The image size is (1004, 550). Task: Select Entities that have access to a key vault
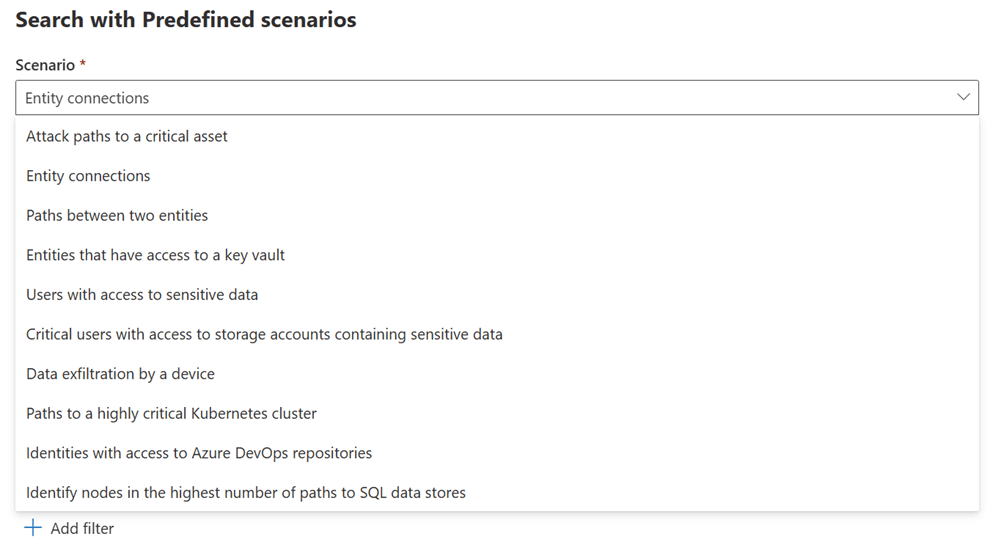tap(155, 255)
